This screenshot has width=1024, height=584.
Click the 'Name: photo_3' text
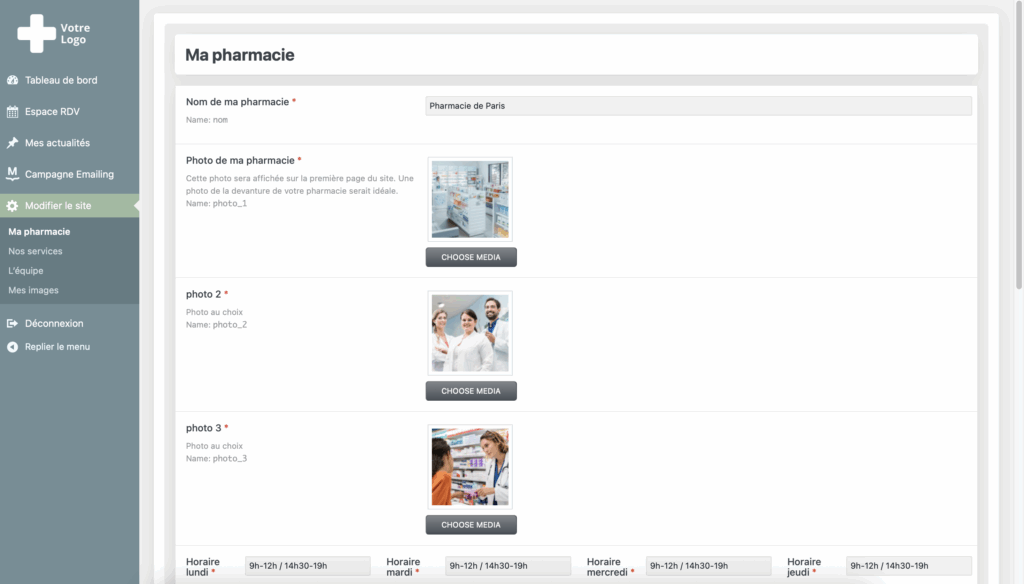click(x=216, y=459)
